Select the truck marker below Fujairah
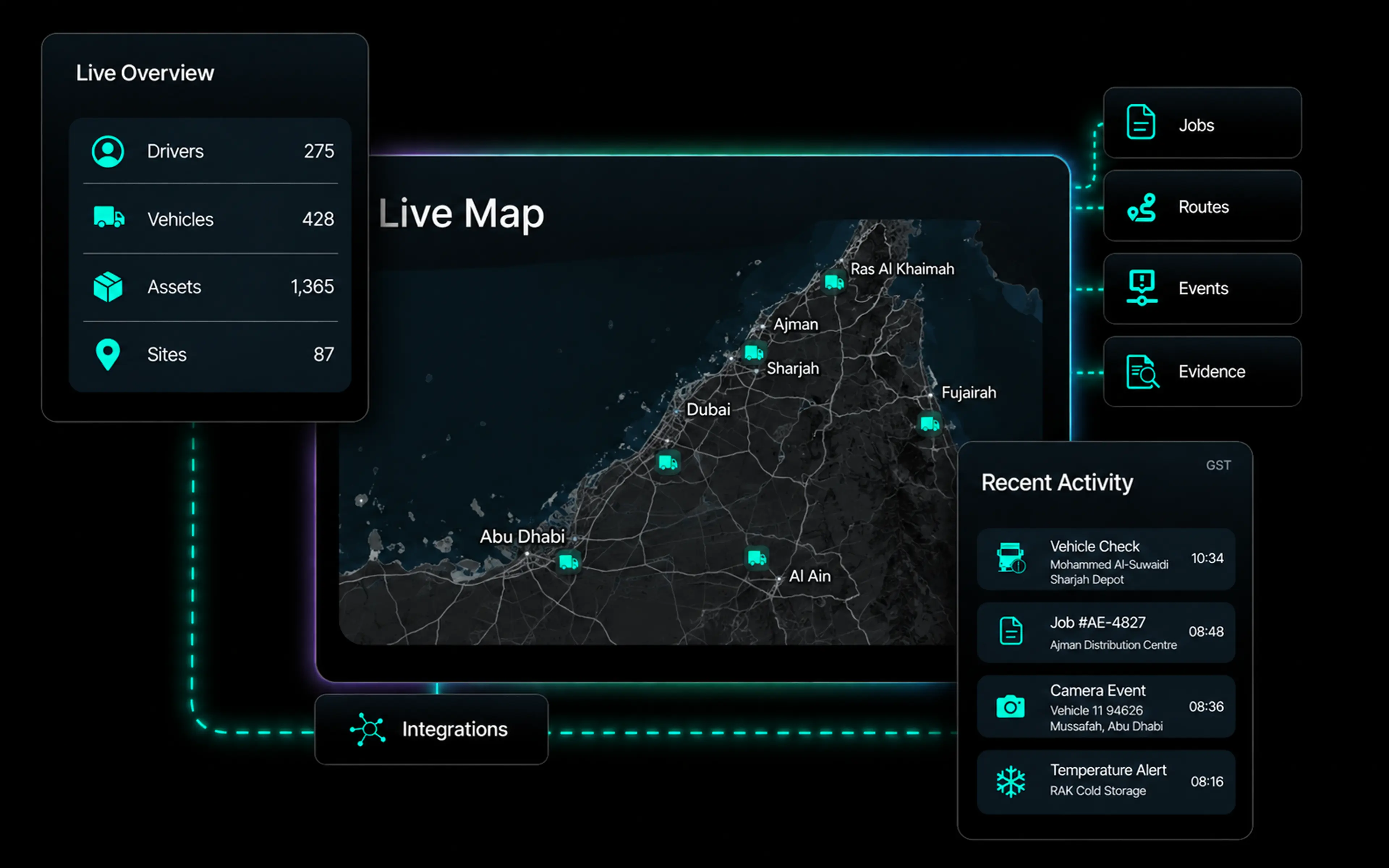This screenshot has height=868, width=1389. [x=930, y=424]
